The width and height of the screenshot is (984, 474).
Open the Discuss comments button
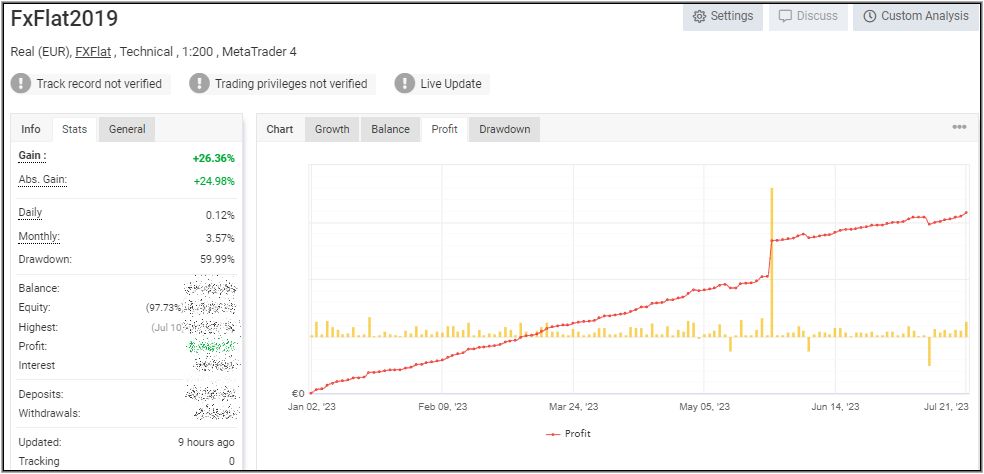(808, 17)
